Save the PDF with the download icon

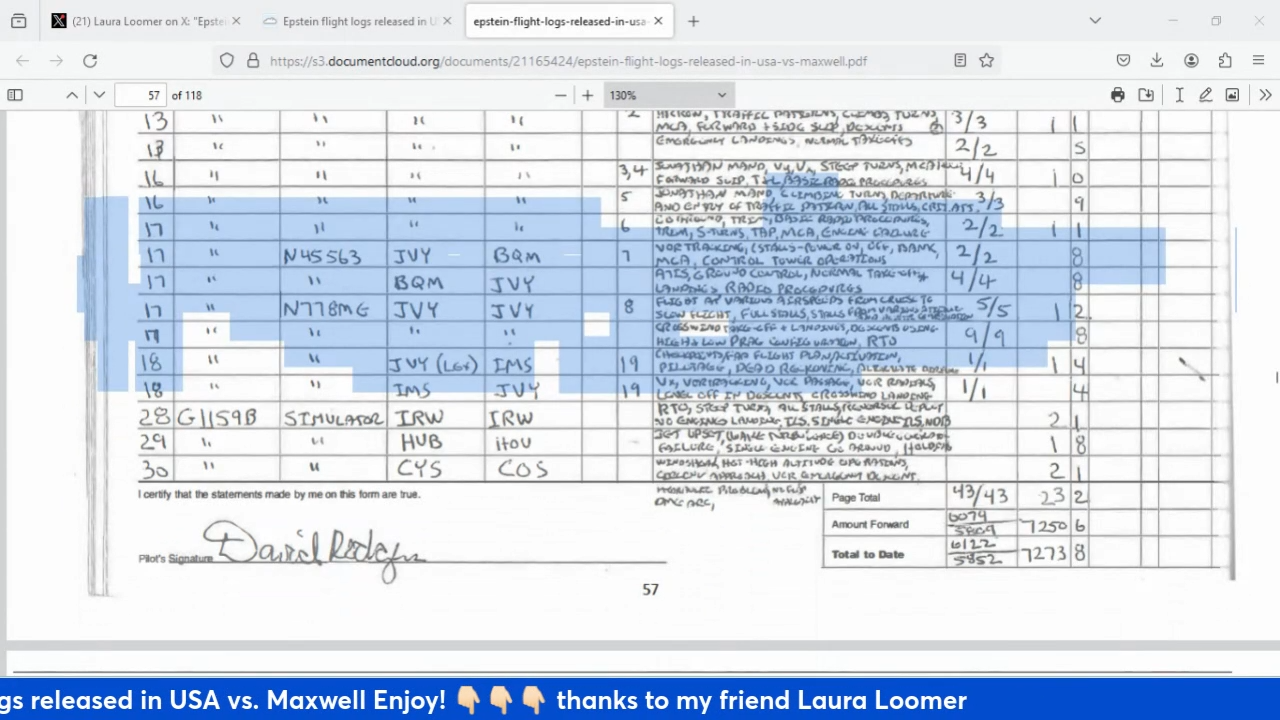(x=1146, y=94)
